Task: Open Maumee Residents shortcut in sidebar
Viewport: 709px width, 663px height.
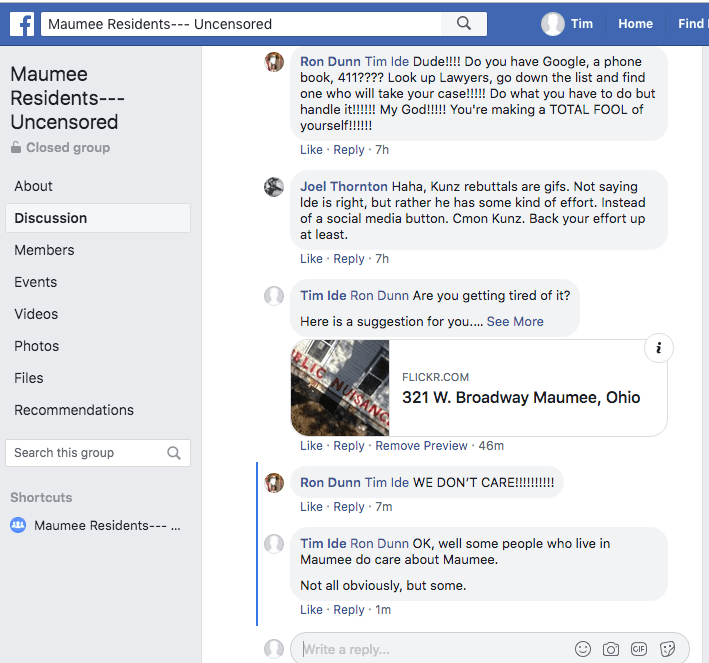Action: [x=107, y=525]
